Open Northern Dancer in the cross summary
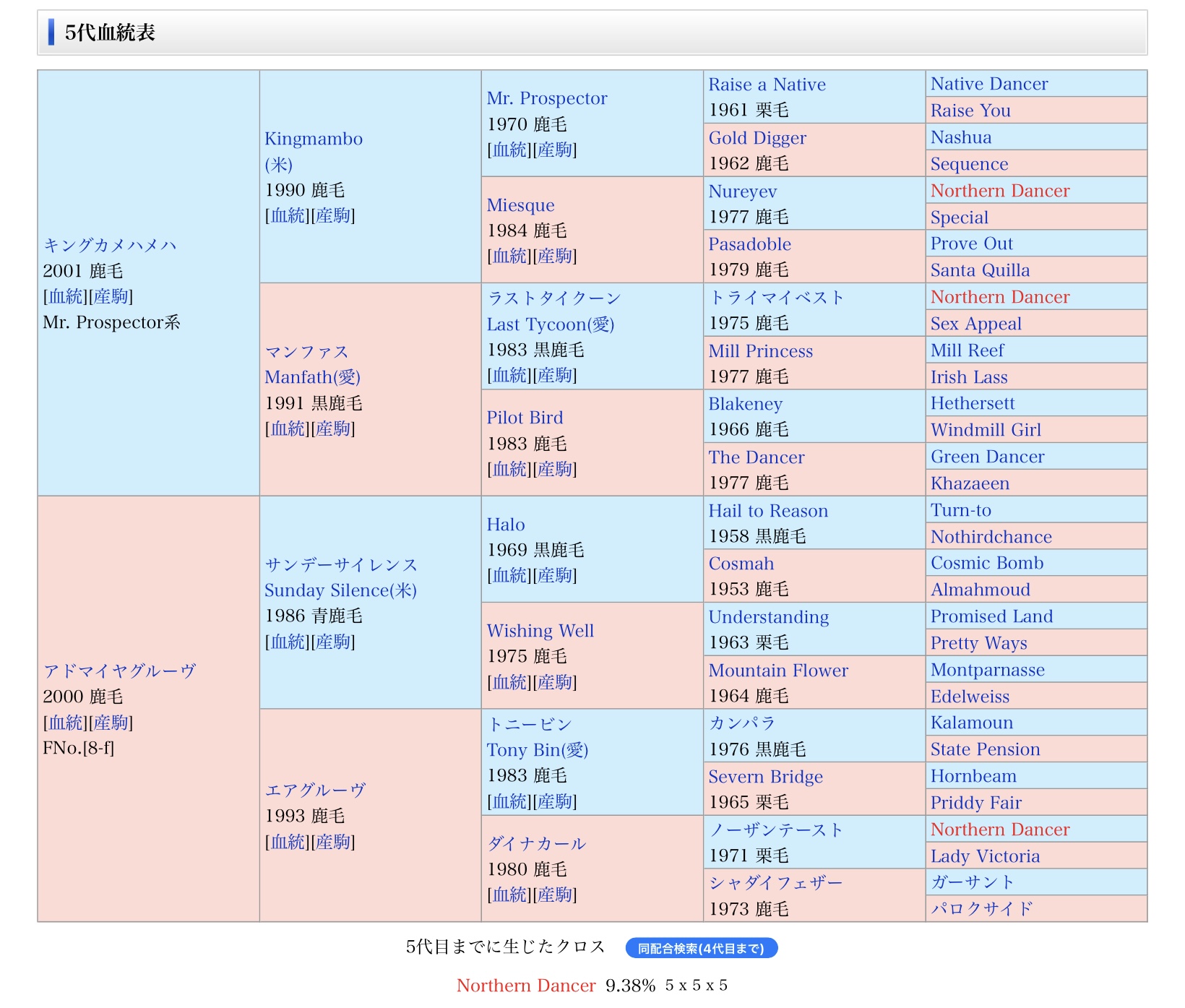The height and width of the screenshot is (1008, 1185). pyautogui.click(x=525, y=986)
